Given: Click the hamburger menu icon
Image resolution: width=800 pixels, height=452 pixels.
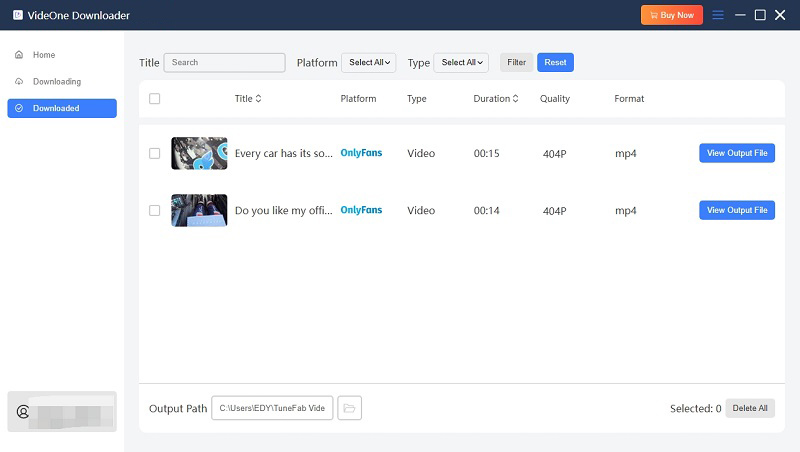Looking at the screenshot, I should (x=718, y=15).
